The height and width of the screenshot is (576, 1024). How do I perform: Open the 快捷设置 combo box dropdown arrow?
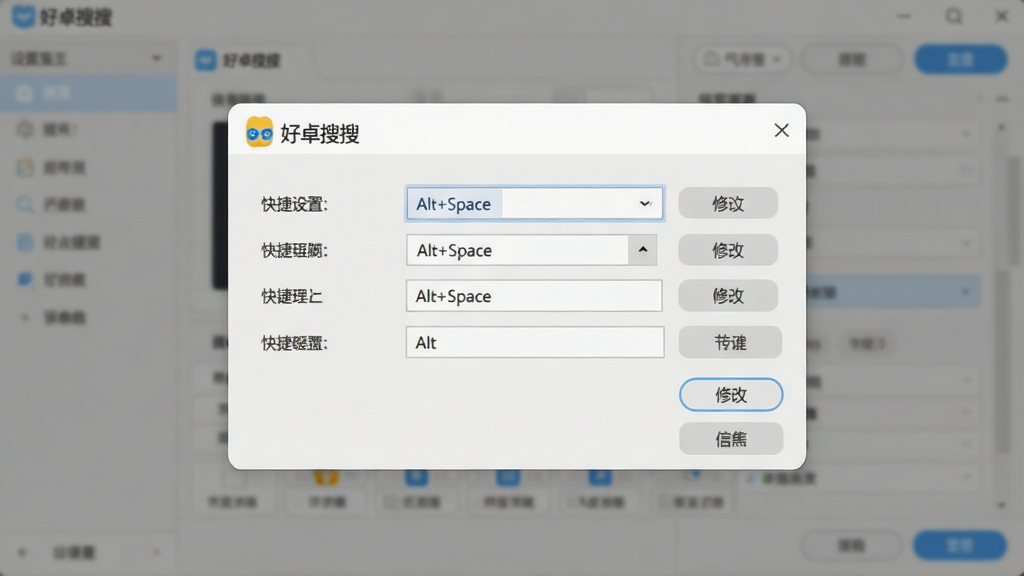[x=645, y=204]
